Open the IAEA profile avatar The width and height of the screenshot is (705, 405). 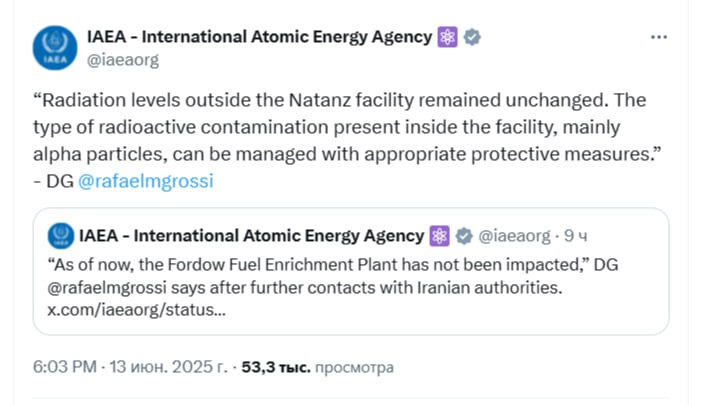[55, 48]
